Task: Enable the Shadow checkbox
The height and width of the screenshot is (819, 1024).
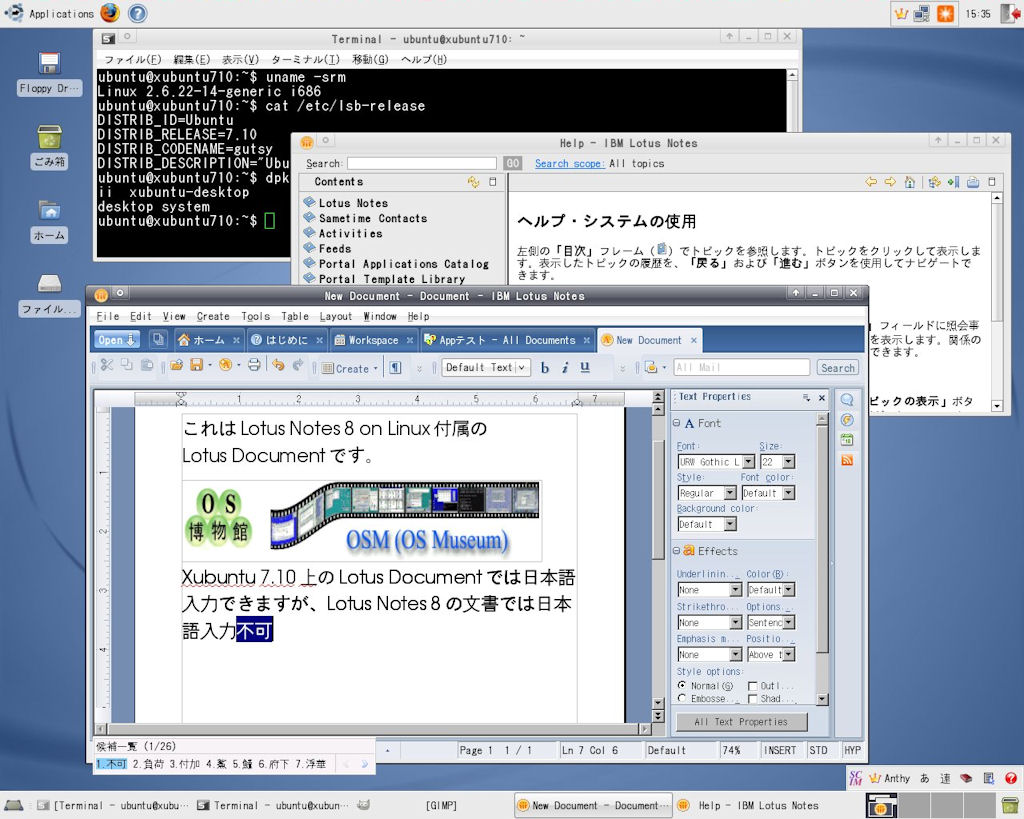Action: point(752,699)
